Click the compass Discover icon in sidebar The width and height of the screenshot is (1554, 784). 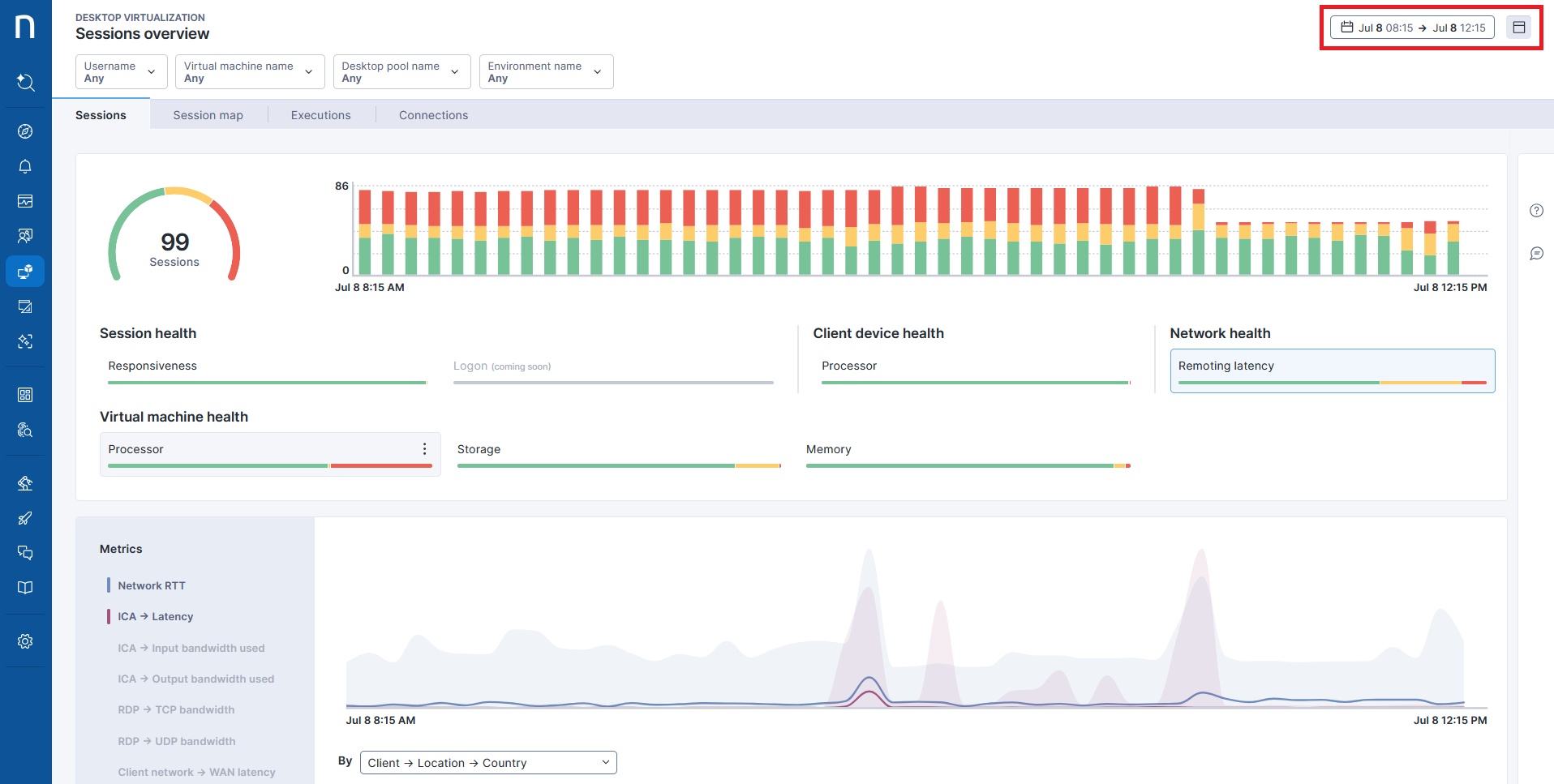tap(25, 131)
